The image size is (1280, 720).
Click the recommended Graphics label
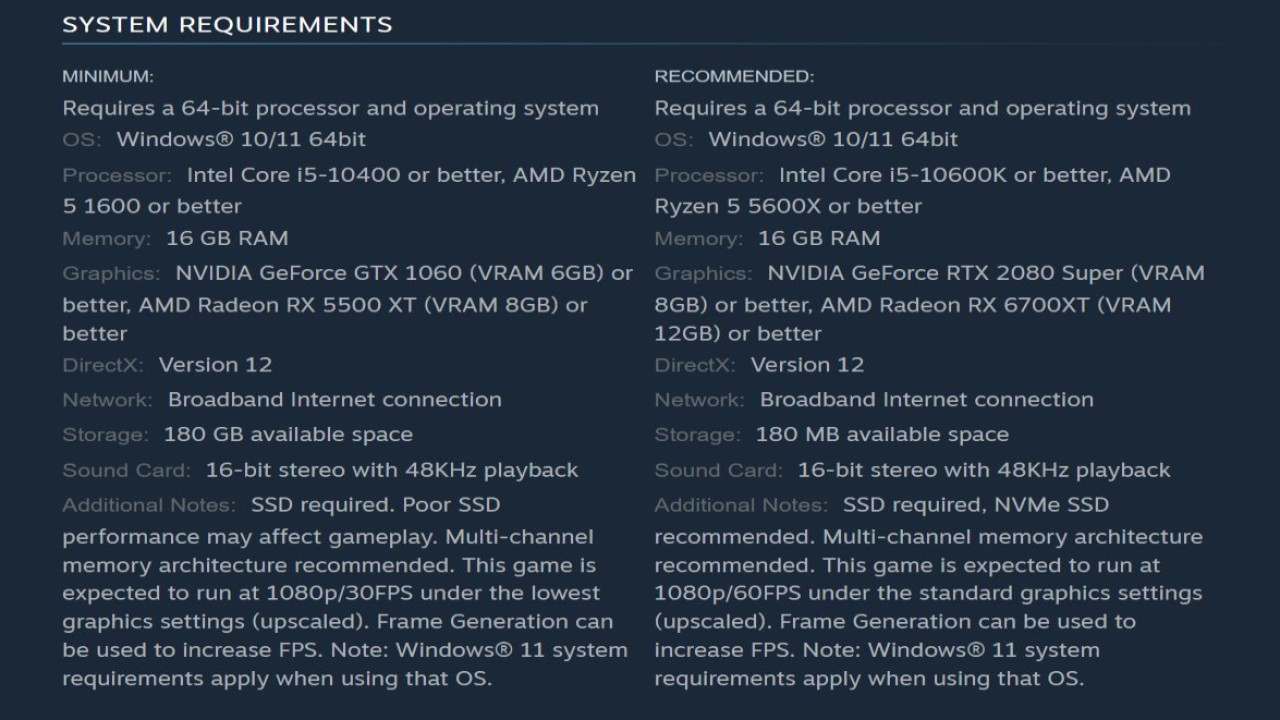[703, 274]
